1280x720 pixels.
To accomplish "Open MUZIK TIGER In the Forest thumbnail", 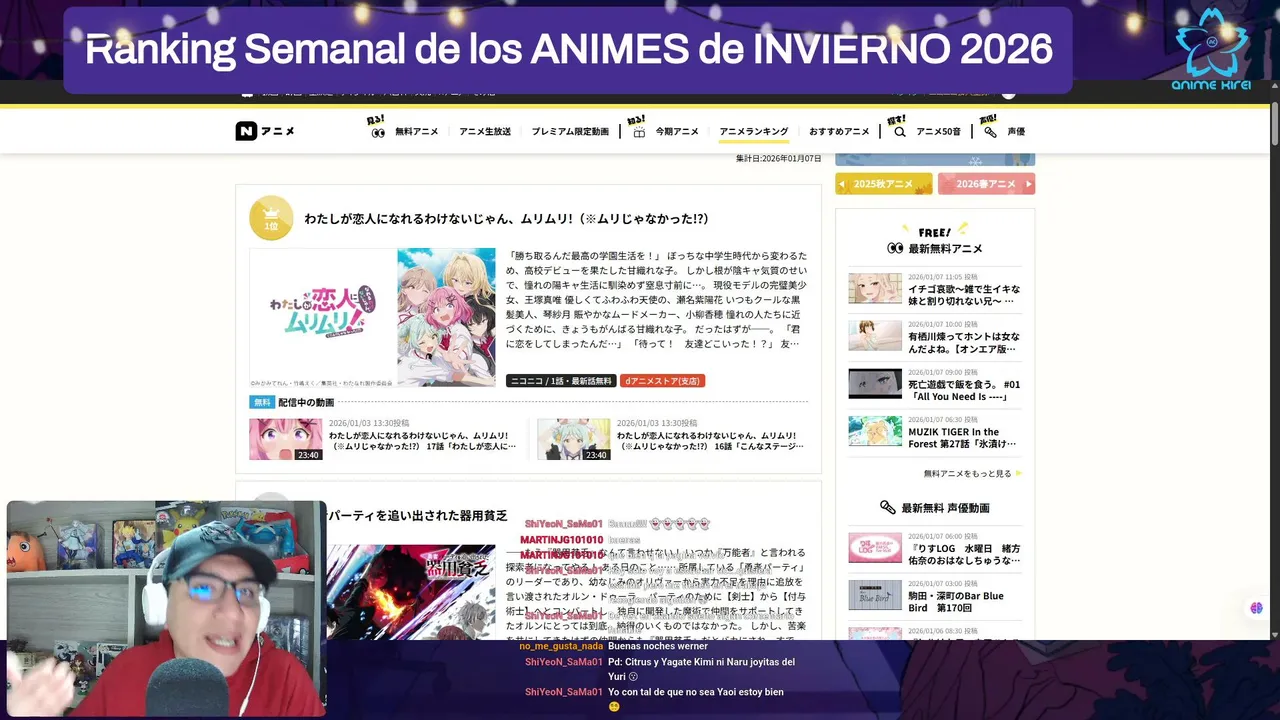I will [875, 431].
